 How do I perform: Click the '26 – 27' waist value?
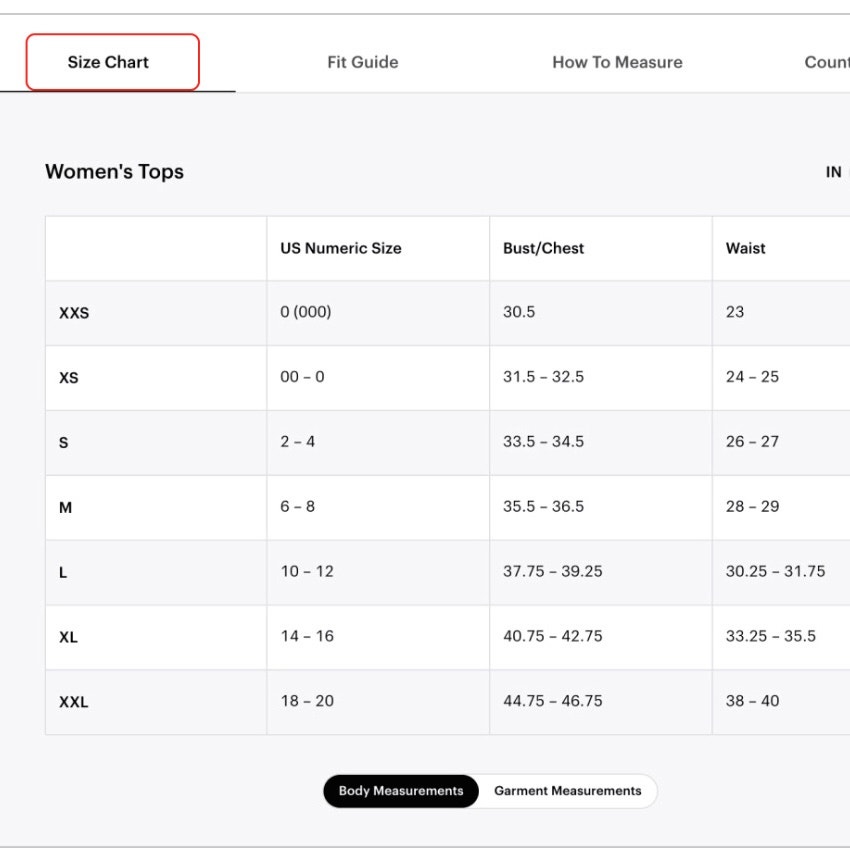point(752,441)
